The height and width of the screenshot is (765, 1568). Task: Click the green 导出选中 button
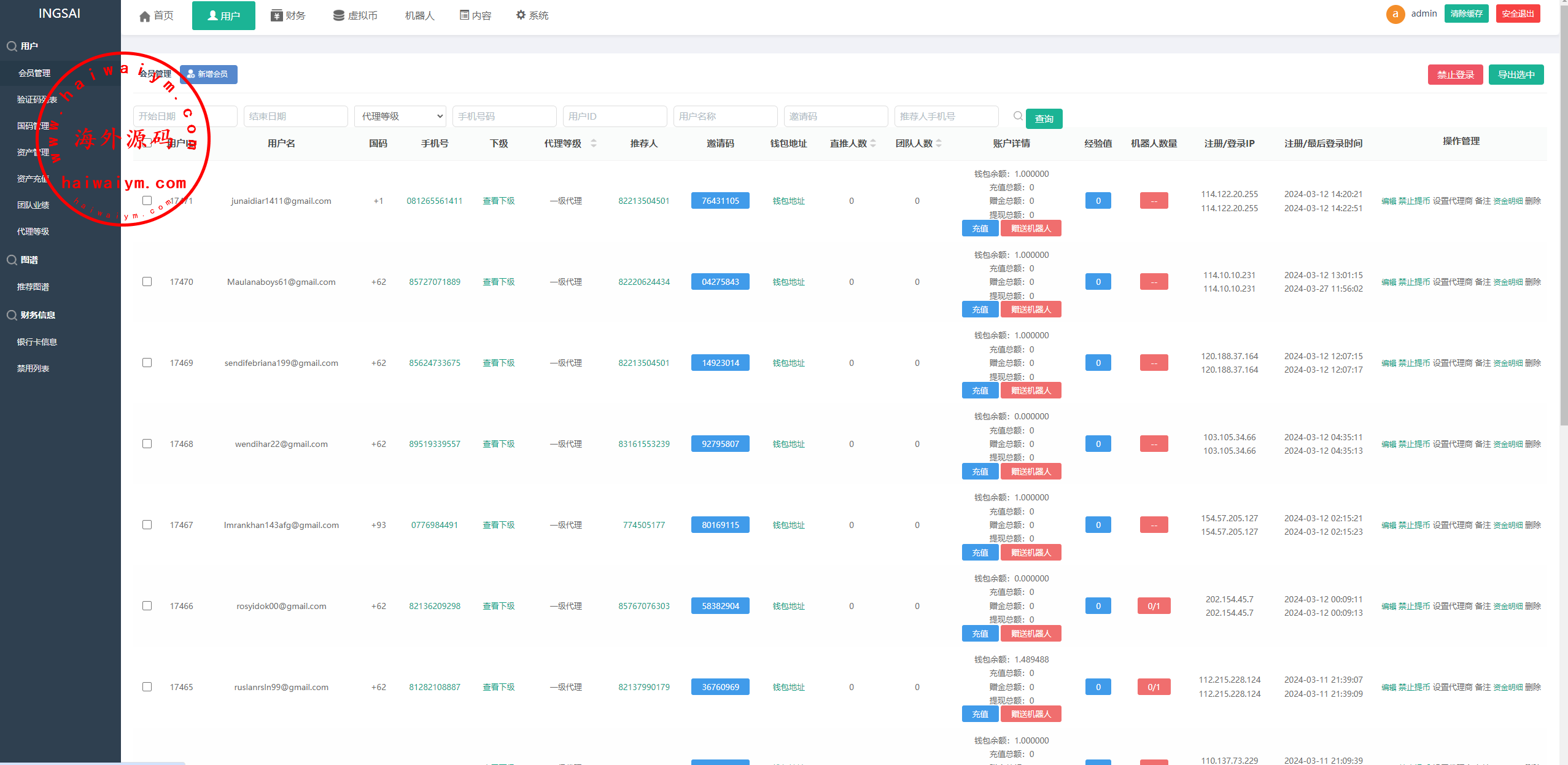pos(1515,75)
